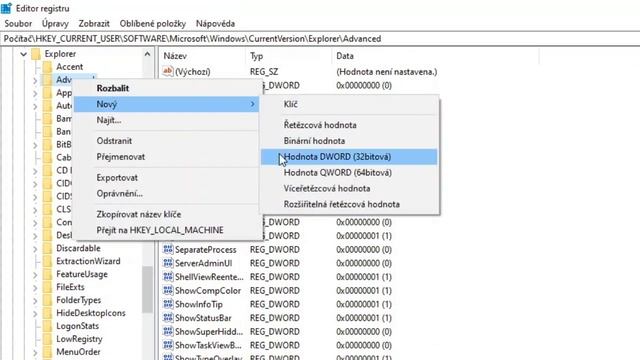The width and height of the screenshot is (640, 360).
Task: Click the FeatureUsage folder icon
Action: coord(47,274)
